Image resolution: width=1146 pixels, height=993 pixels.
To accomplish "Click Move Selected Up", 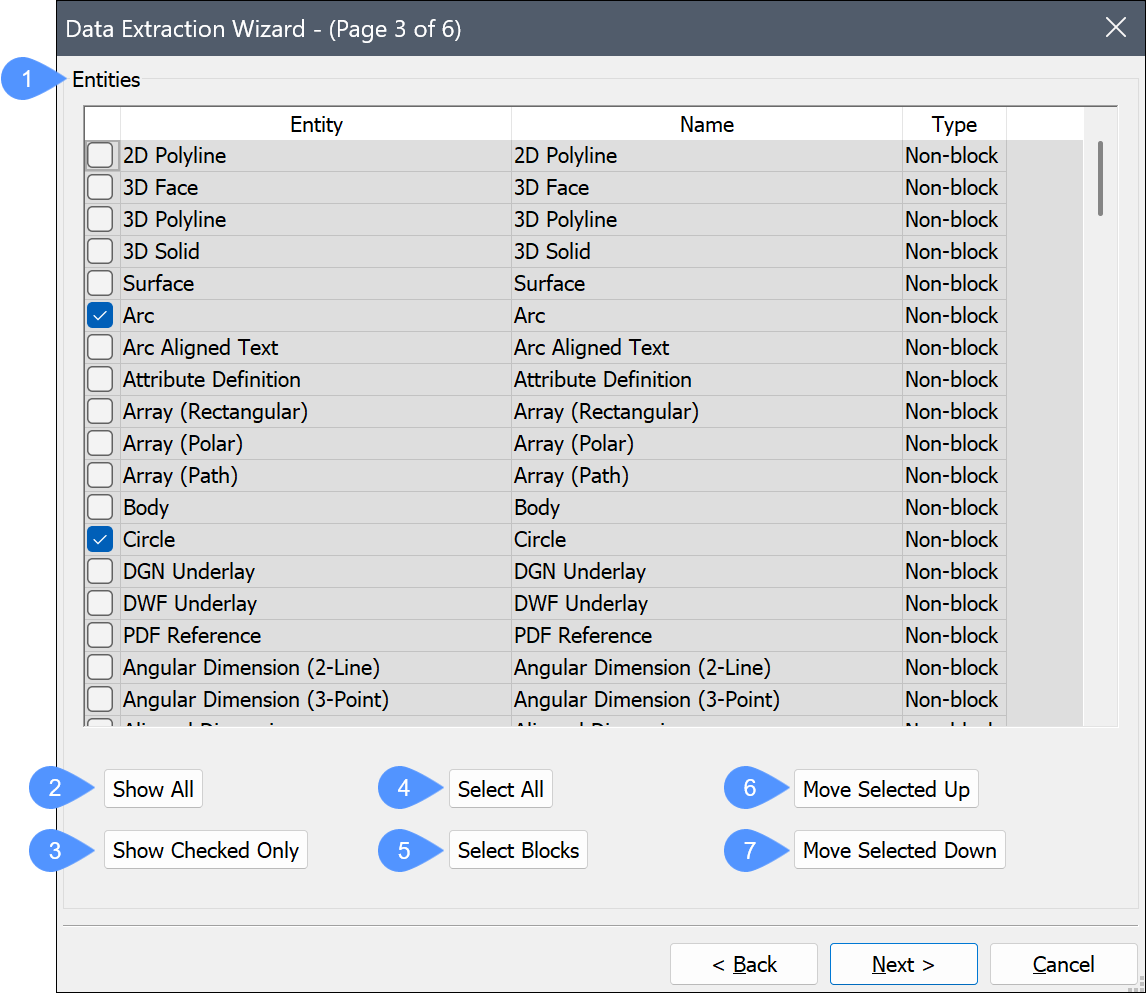I will pos(886,789).
